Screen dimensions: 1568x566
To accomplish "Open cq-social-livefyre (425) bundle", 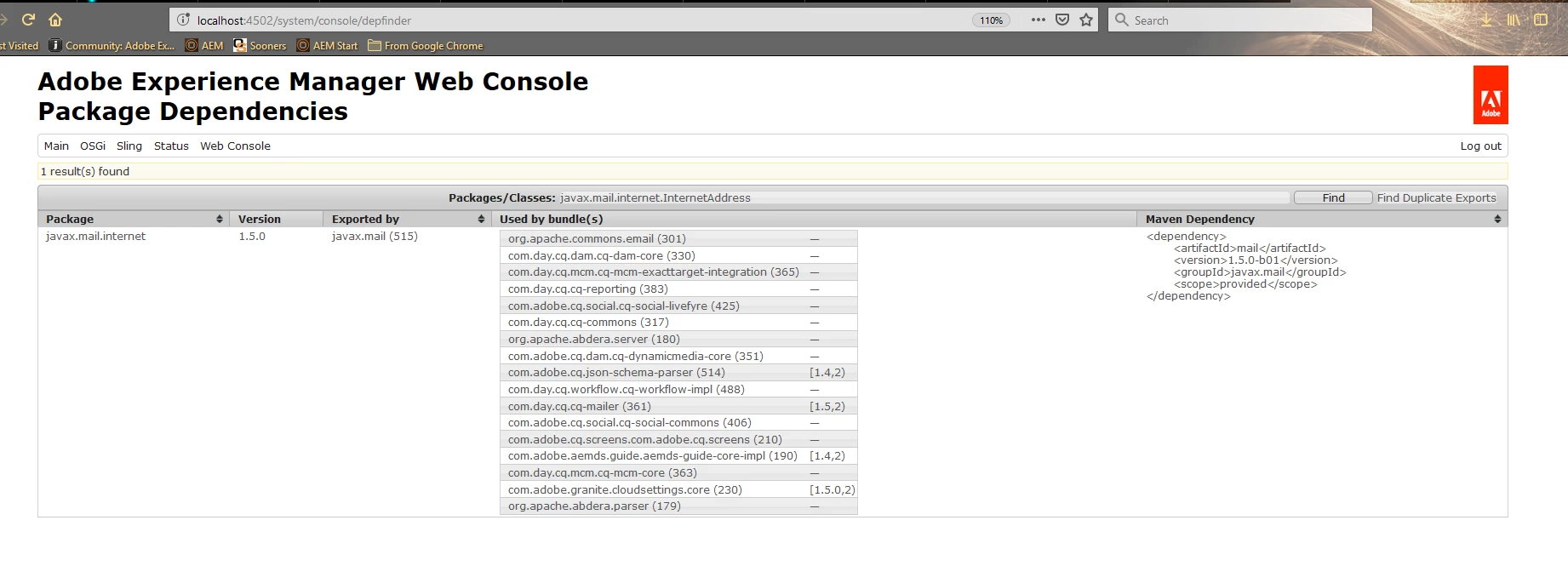I will (624, 306).
